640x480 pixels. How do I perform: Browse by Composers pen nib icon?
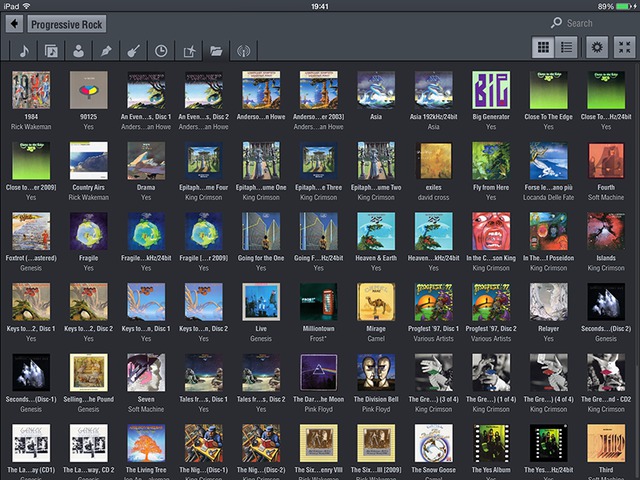105,50
